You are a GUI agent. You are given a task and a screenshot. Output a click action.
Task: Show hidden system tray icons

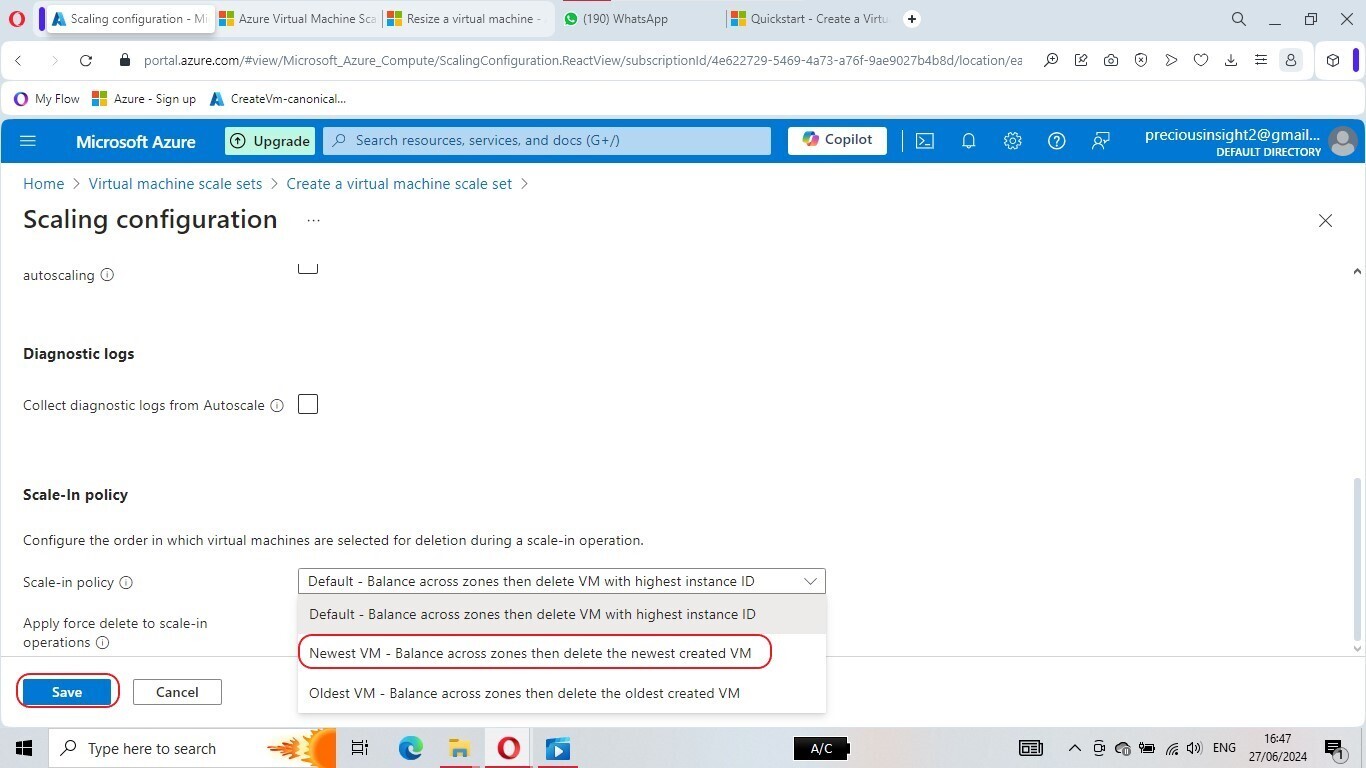click(1075, 748)
